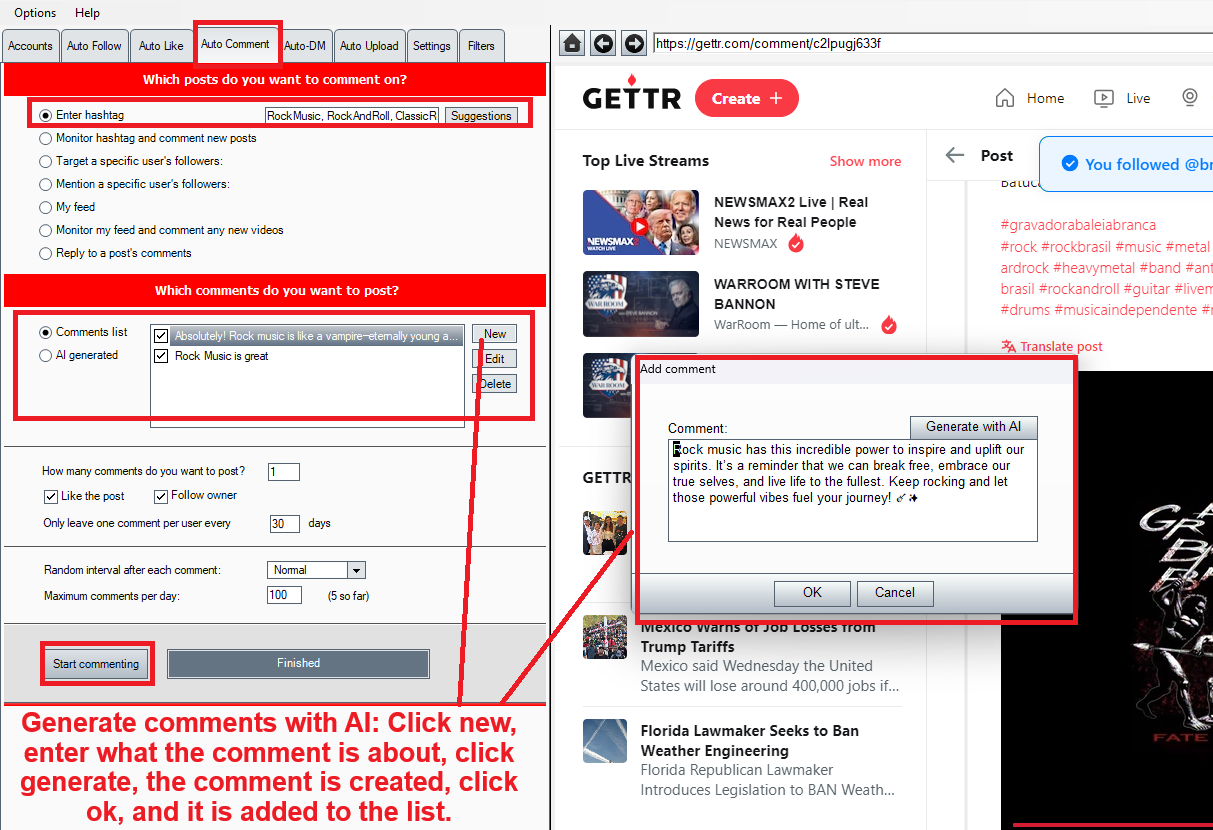Screen dimensions: 1213x830
Task: Open the GETTR Home nav icon
Action: coord(1005,98)
